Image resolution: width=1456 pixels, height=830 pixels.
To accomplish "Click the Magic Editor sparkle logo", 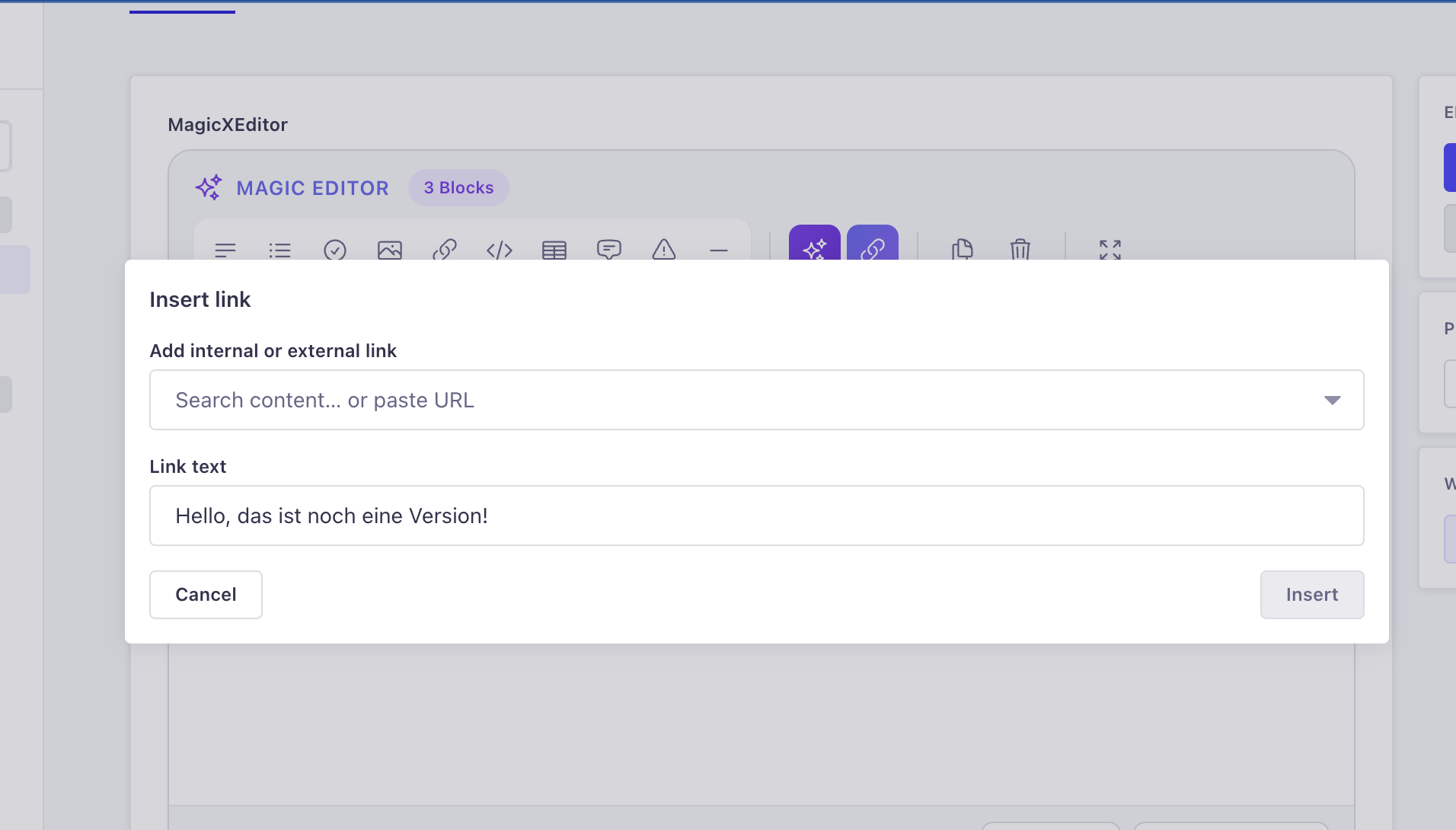I will tap(209, 187).
